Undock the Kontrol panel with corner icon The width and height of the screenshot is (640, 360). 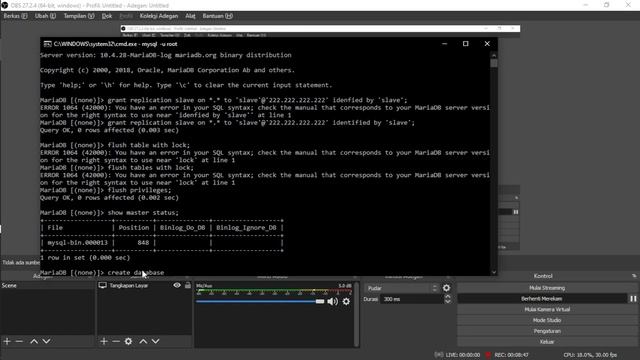[634, 276]
